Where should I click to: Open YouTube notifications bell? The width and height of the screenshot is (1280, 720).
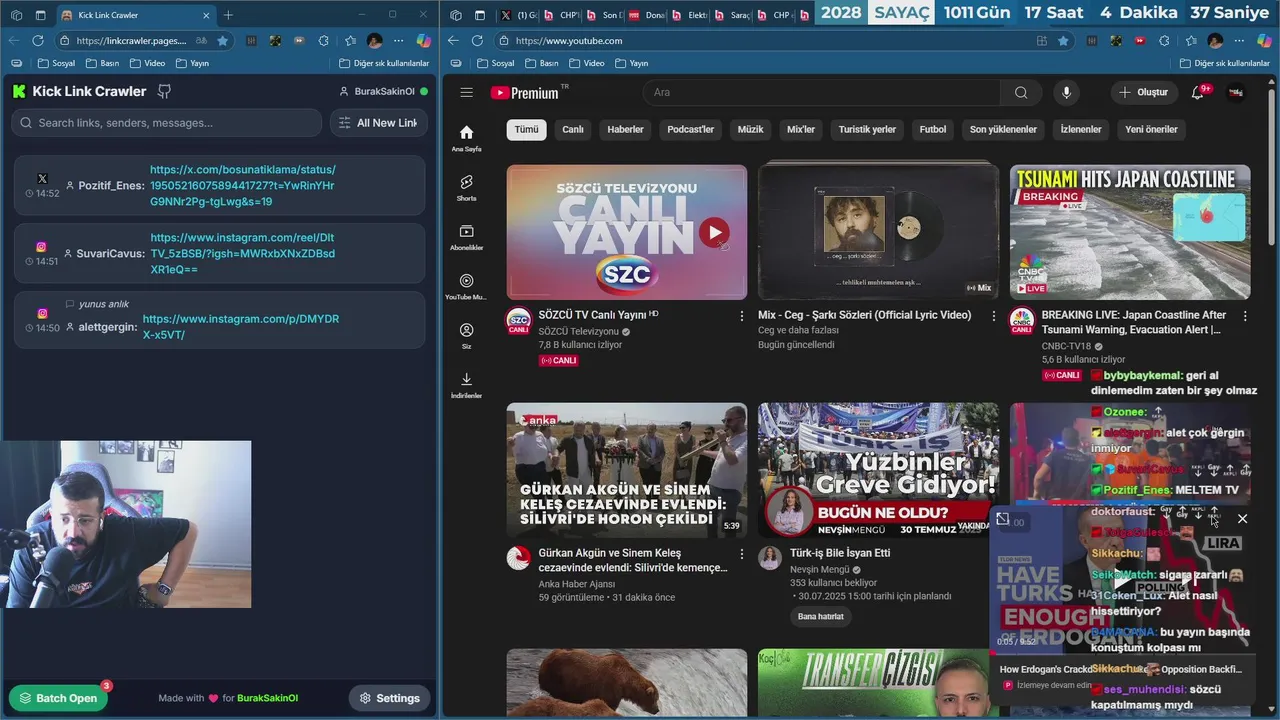(x=1197, y=92)
